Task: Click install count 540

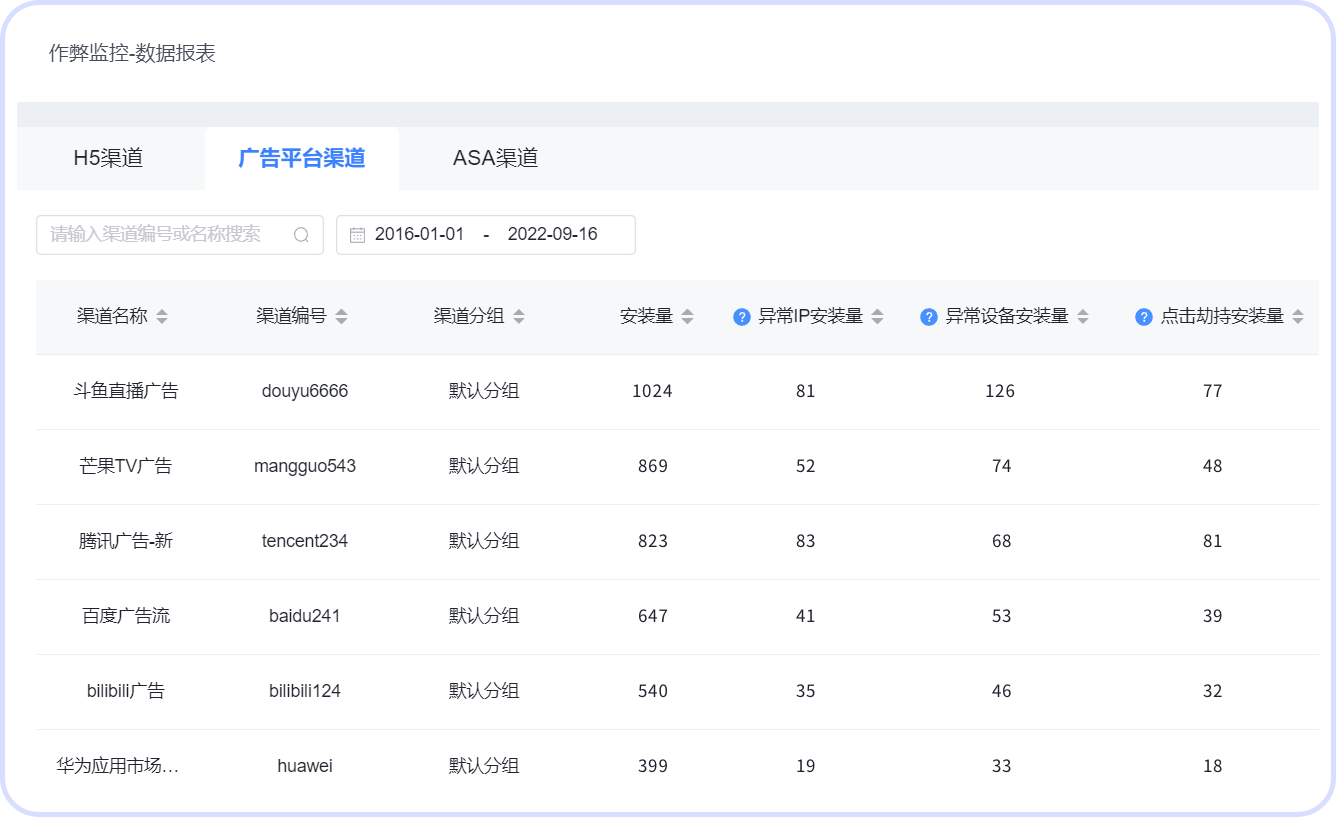Action: point(653,692)
